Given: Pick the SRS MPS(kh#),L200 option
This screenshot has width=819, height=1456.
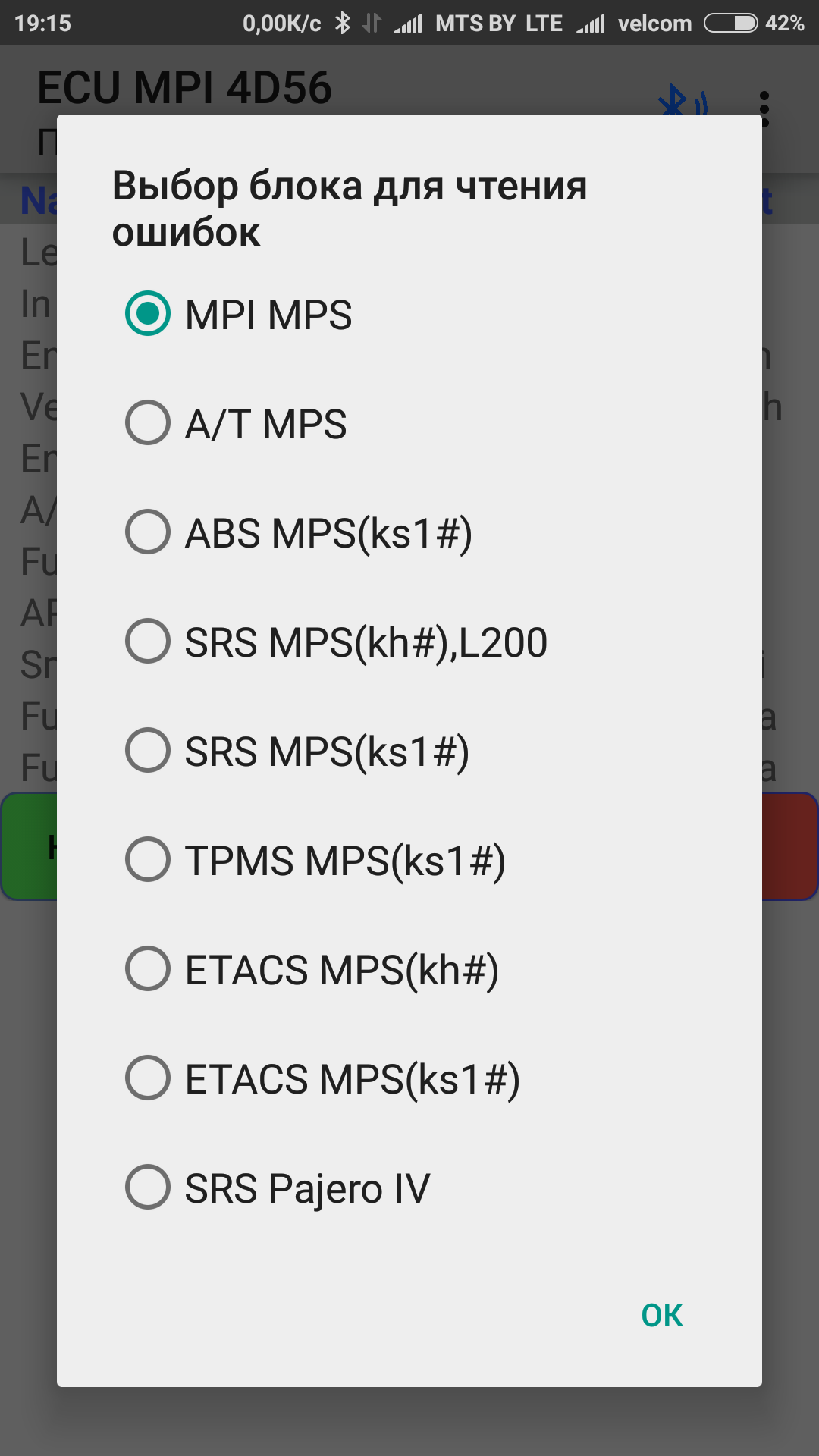Looking at the screenshot, I should 148,642.
